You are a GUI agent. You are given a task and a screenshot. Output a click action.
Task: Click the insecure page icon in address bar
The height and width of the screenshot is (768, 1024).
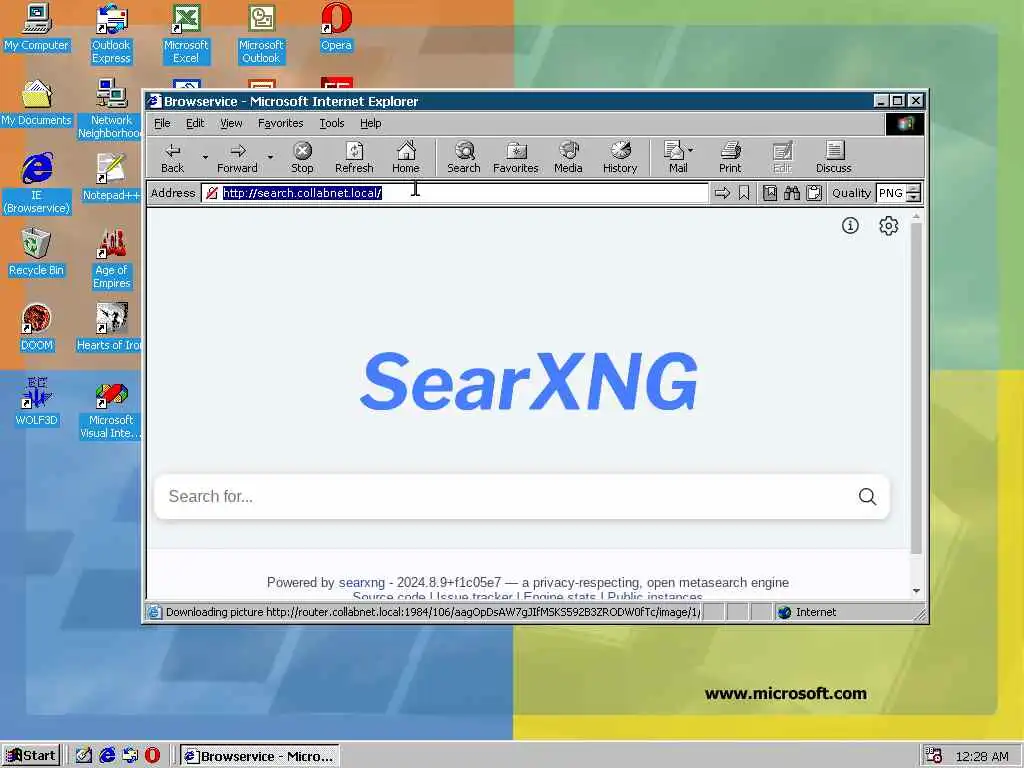click(x=212, y=193)
